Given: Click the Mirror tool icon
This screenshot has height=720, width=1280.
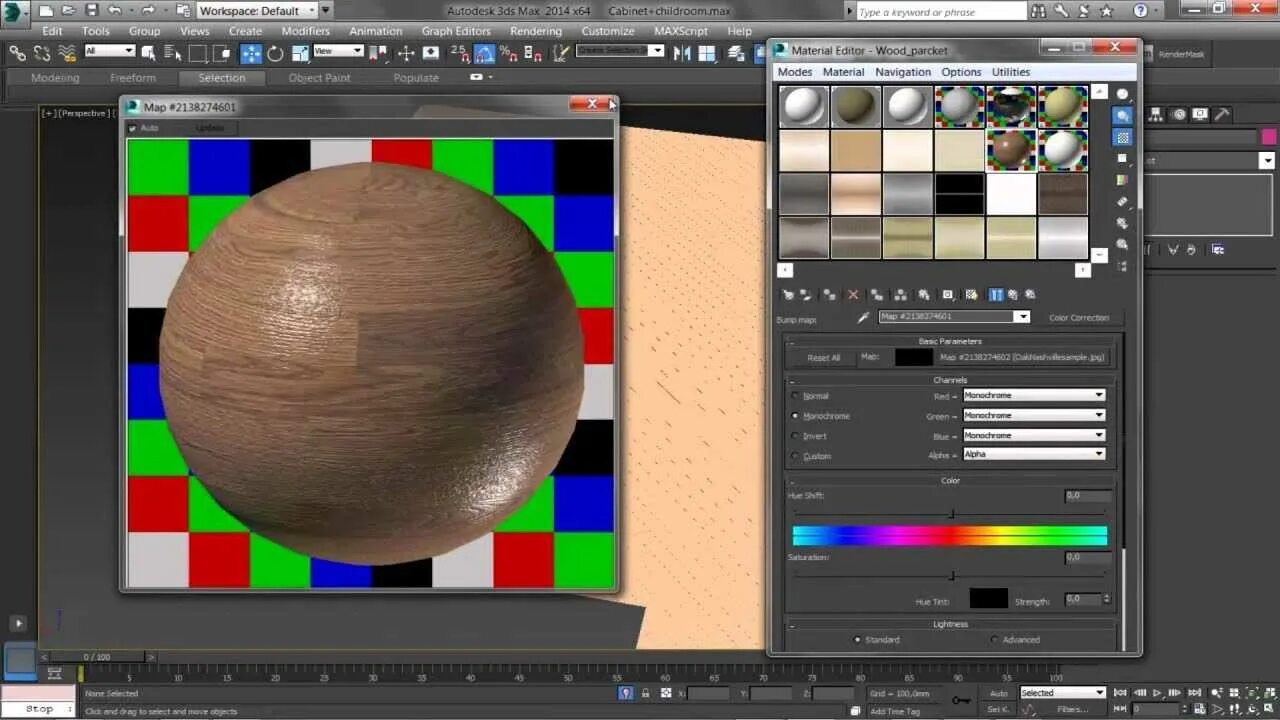Looking at the screenshot, I should click(x=683, y=53).
